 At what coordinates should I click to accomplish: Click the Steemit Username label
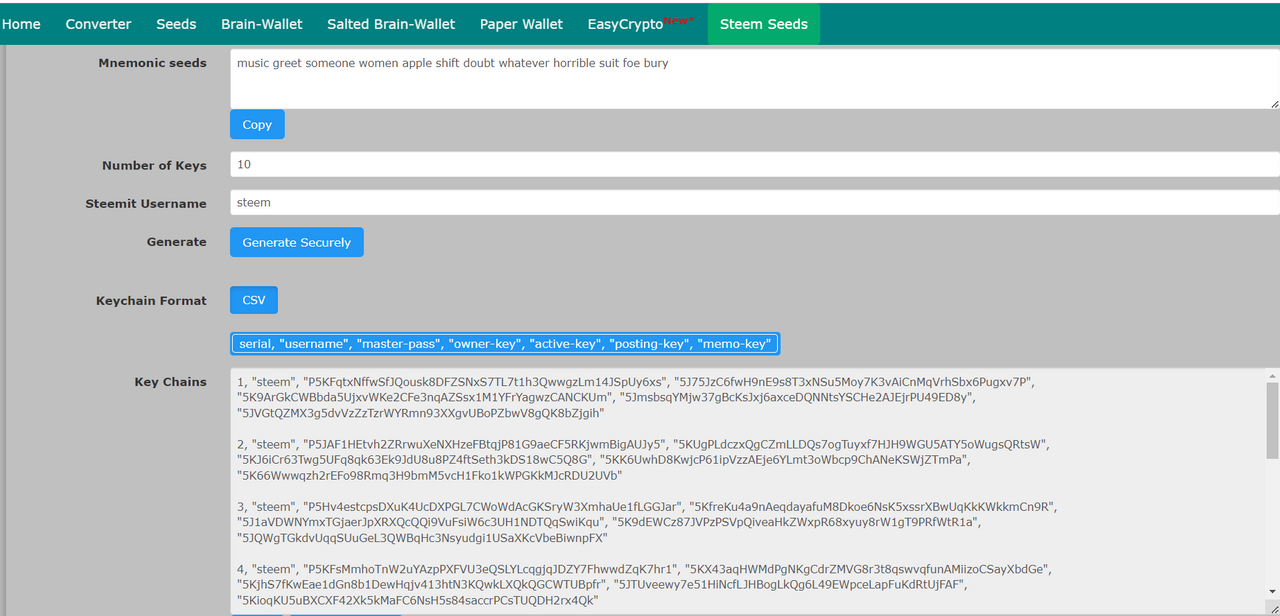[x=146, y=204]
